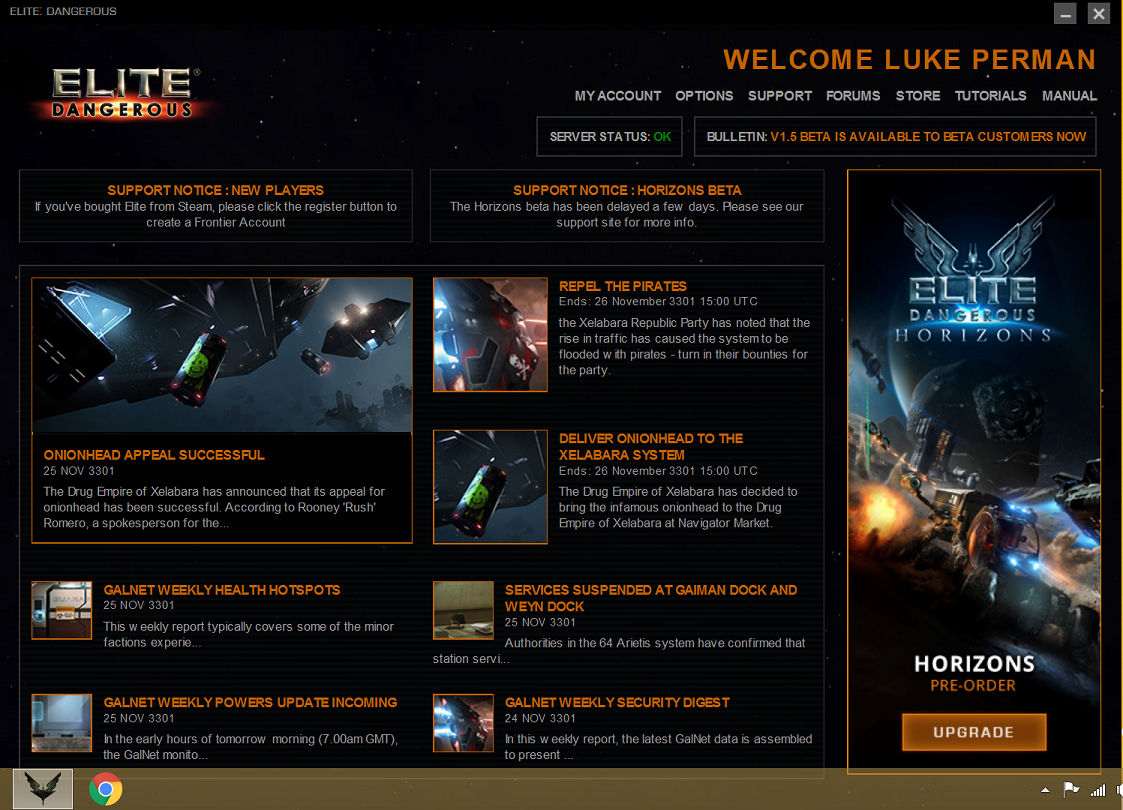Open network signal tray icon
This screenshot has width=1123, height=810.
[x=1097, y=790]
